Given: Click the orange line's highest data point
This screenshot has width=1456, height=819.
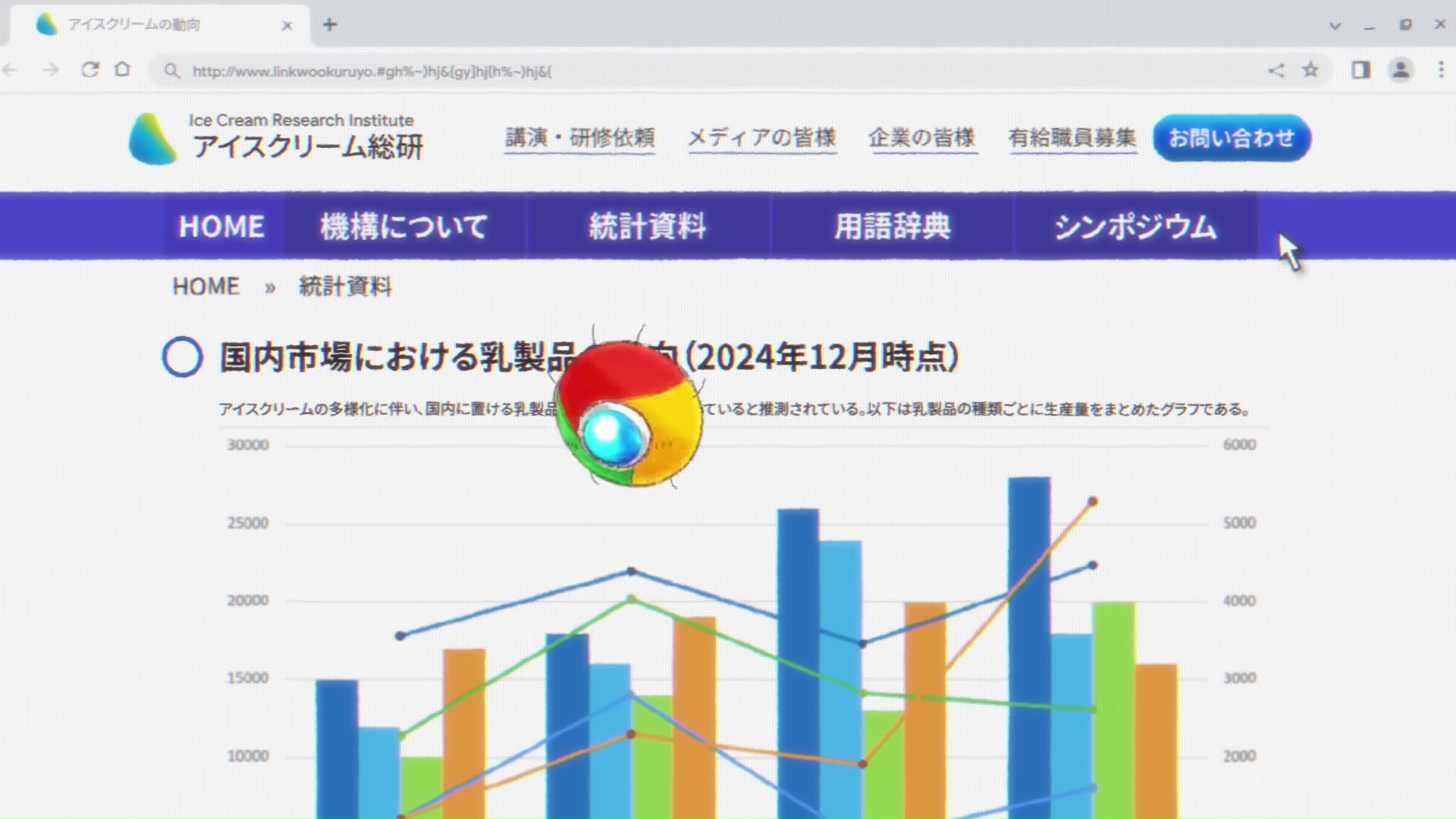Looking at the screenshot, I should pos(1093,501).
